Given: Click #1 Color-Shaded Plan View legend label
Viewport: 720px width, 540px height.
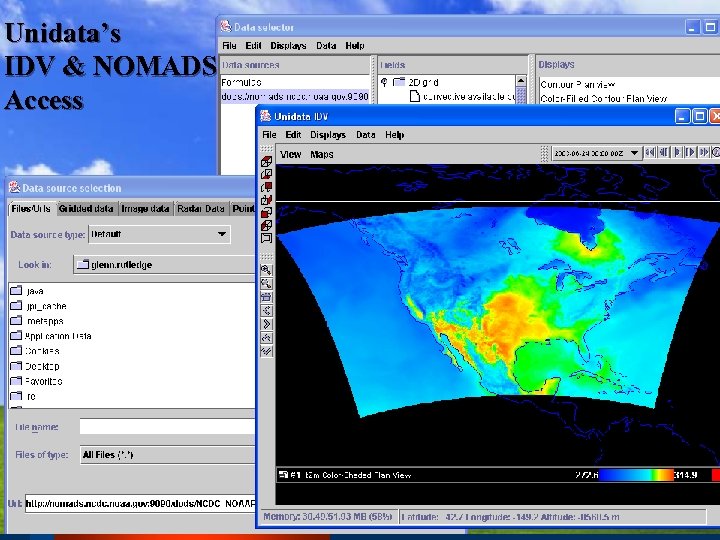Looking at the screenshot, I should 350,475.
